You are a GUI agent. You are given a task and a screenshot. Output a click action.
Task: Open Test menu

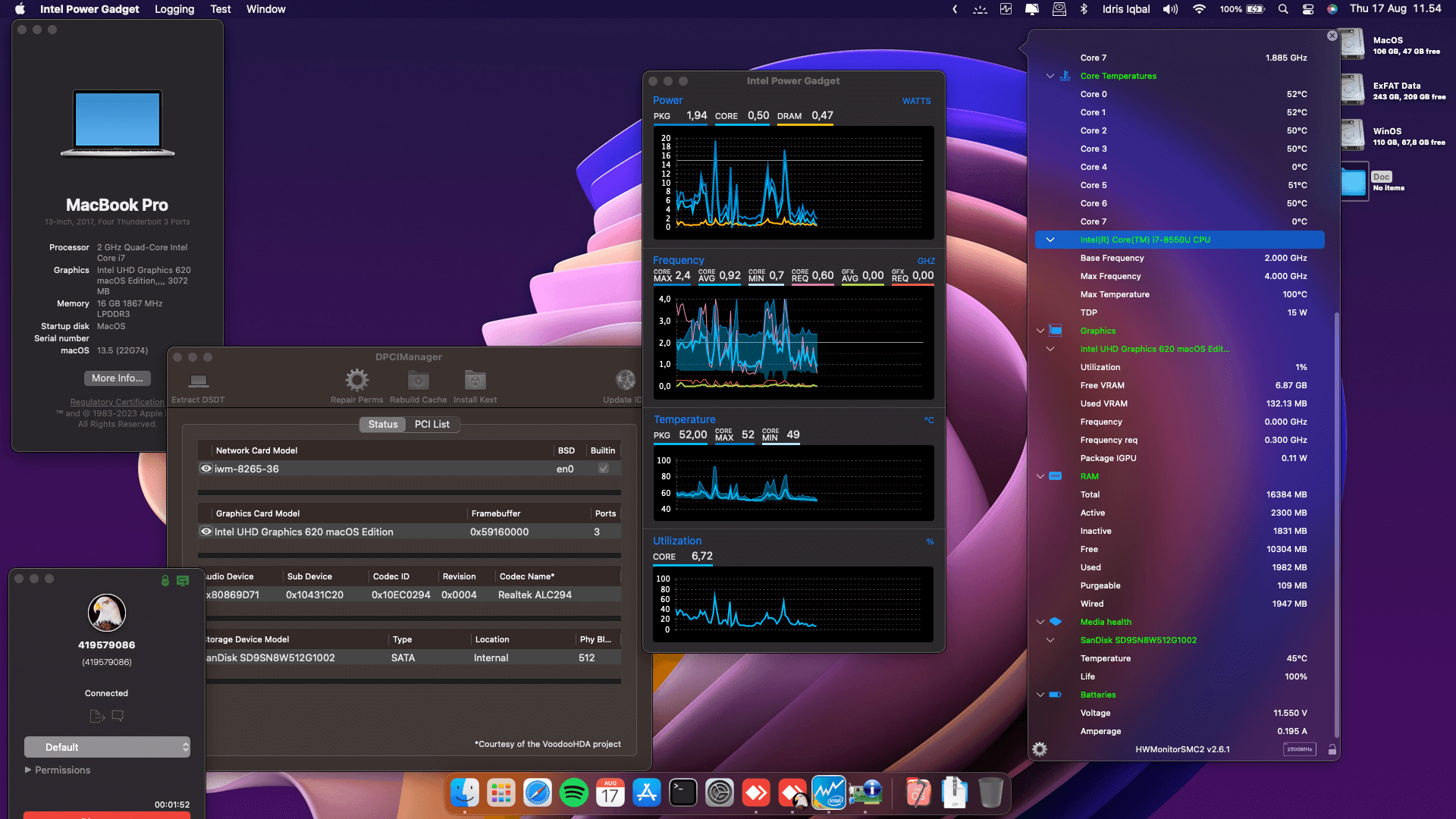pyautogui.click(x=221, y=9)
